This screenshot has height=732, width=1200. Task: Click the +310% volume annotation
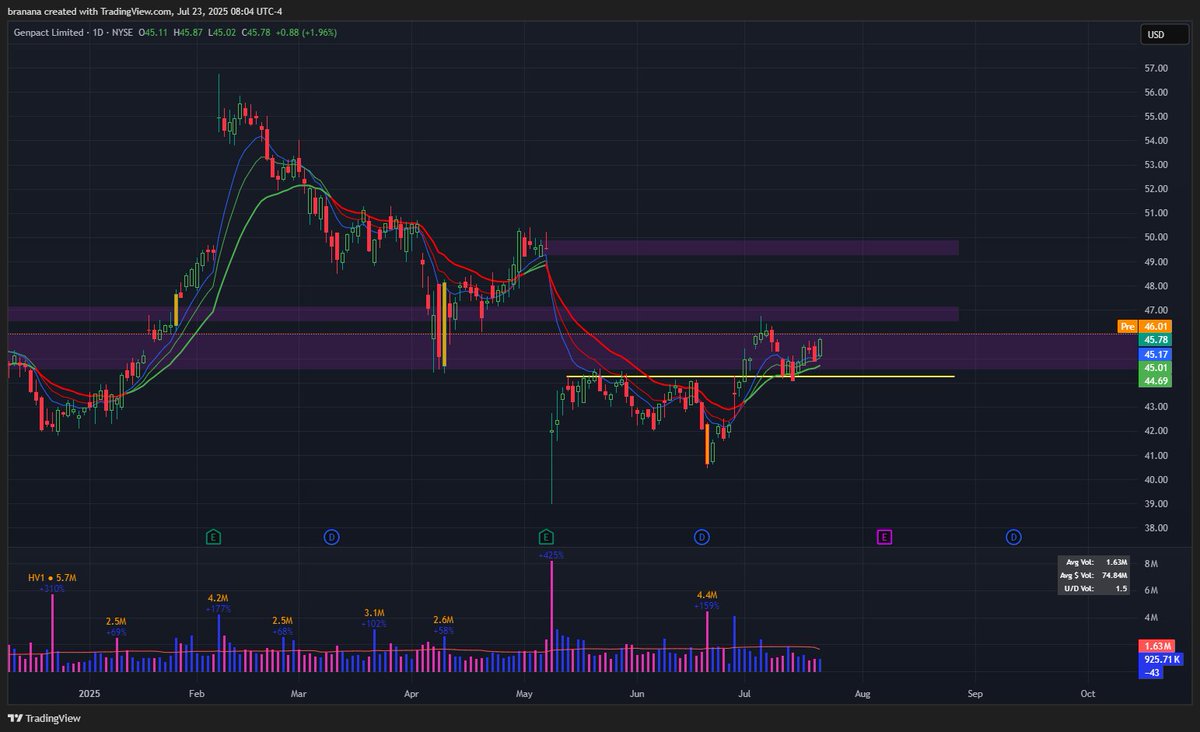point(52,589)
